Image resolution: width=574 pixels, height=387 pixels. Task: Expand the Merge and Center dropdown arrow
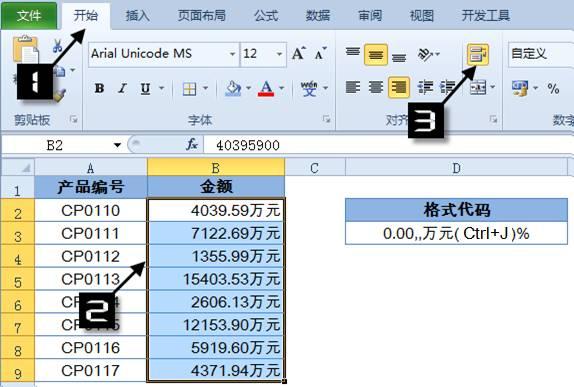point(492,88)
